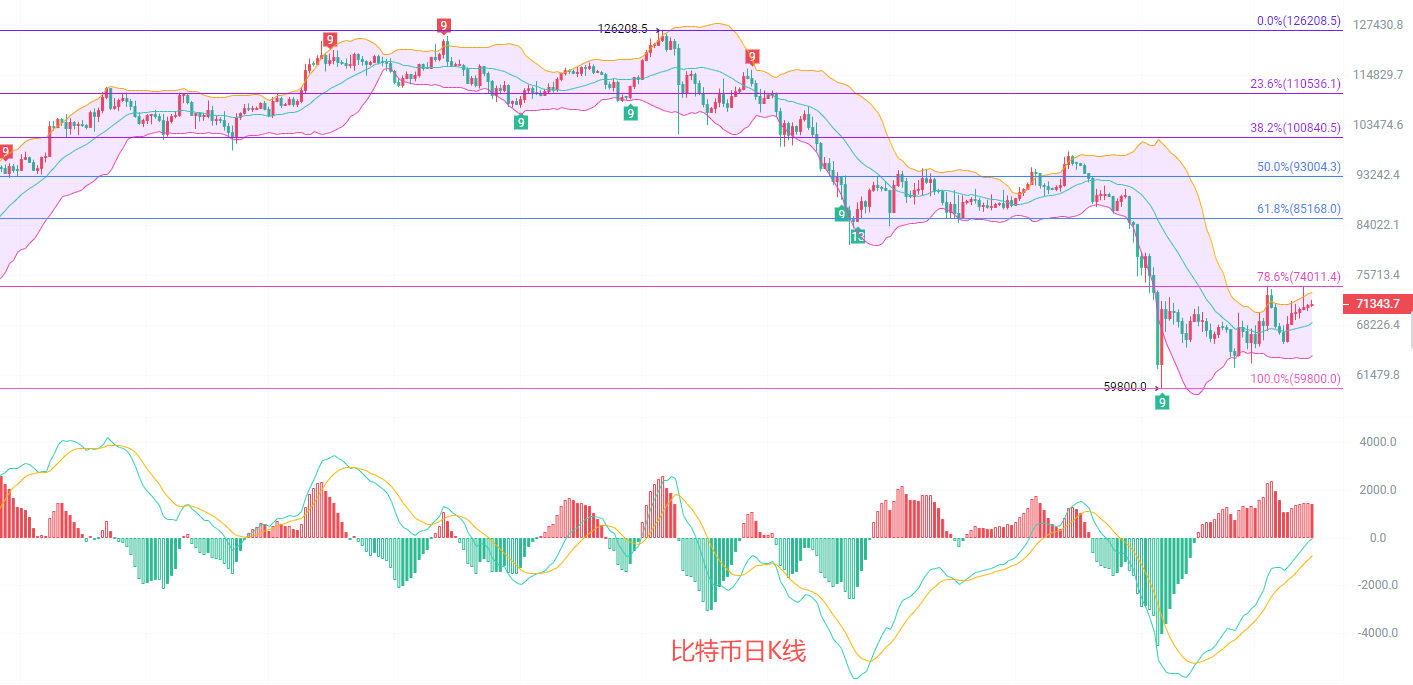Click red 9 marker at chart's left edge
Screen dimensions: 1413x685
pos(6,152)
